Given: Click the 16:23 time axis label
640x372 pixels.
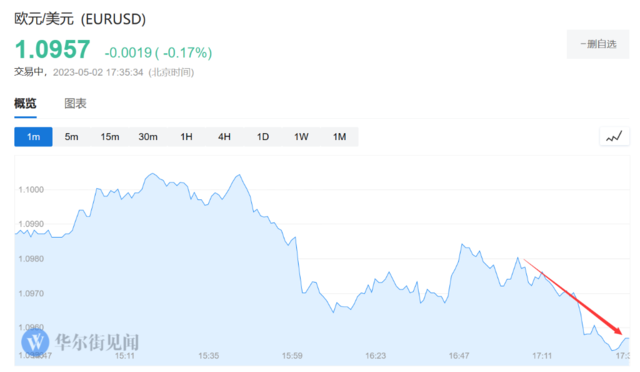Looking at the screenshot, I should pyautogui.click(x=376, y=356).
